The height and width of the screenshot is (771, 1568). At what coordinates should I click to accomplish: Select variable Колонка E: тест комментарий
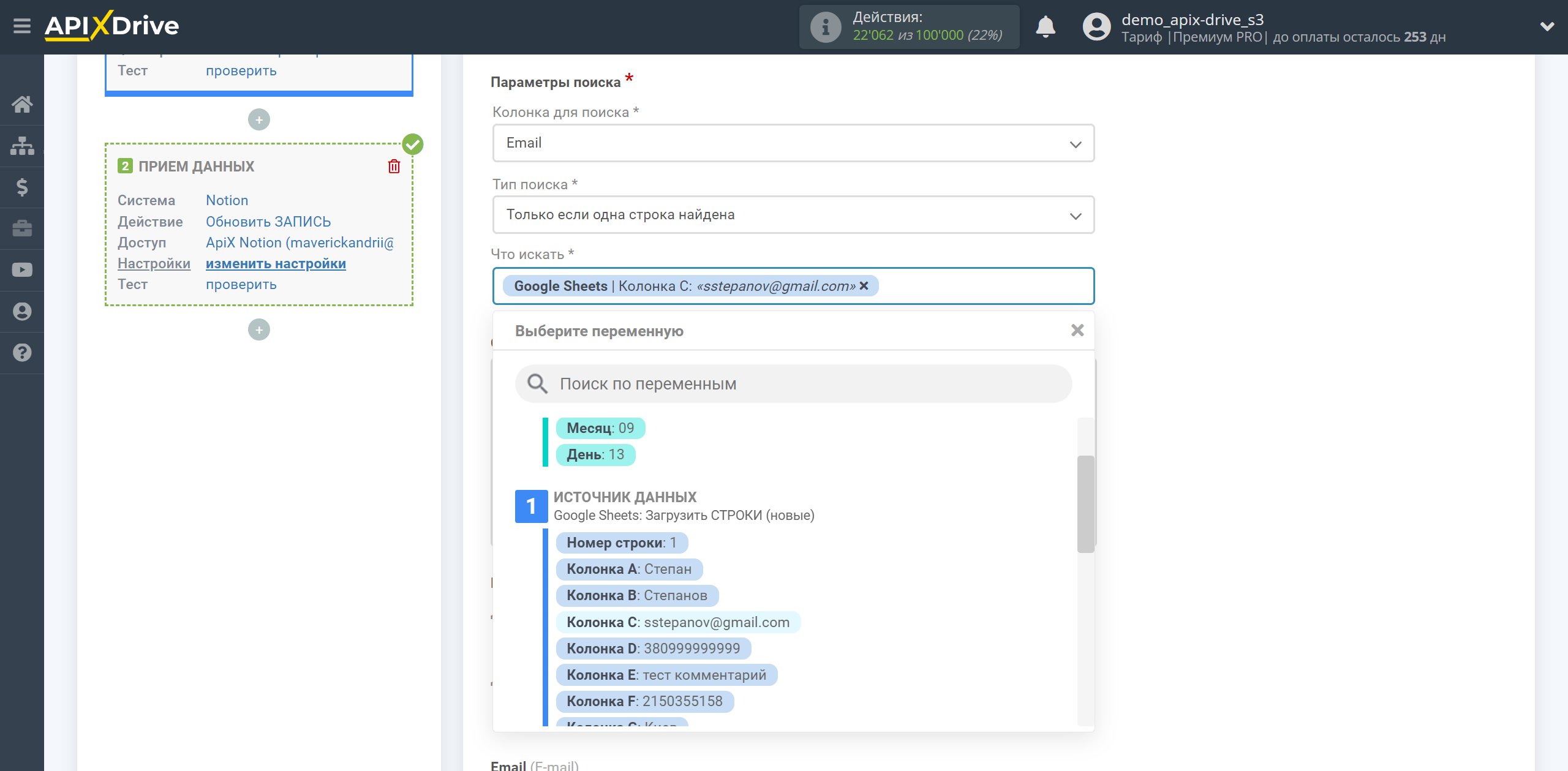666,675
